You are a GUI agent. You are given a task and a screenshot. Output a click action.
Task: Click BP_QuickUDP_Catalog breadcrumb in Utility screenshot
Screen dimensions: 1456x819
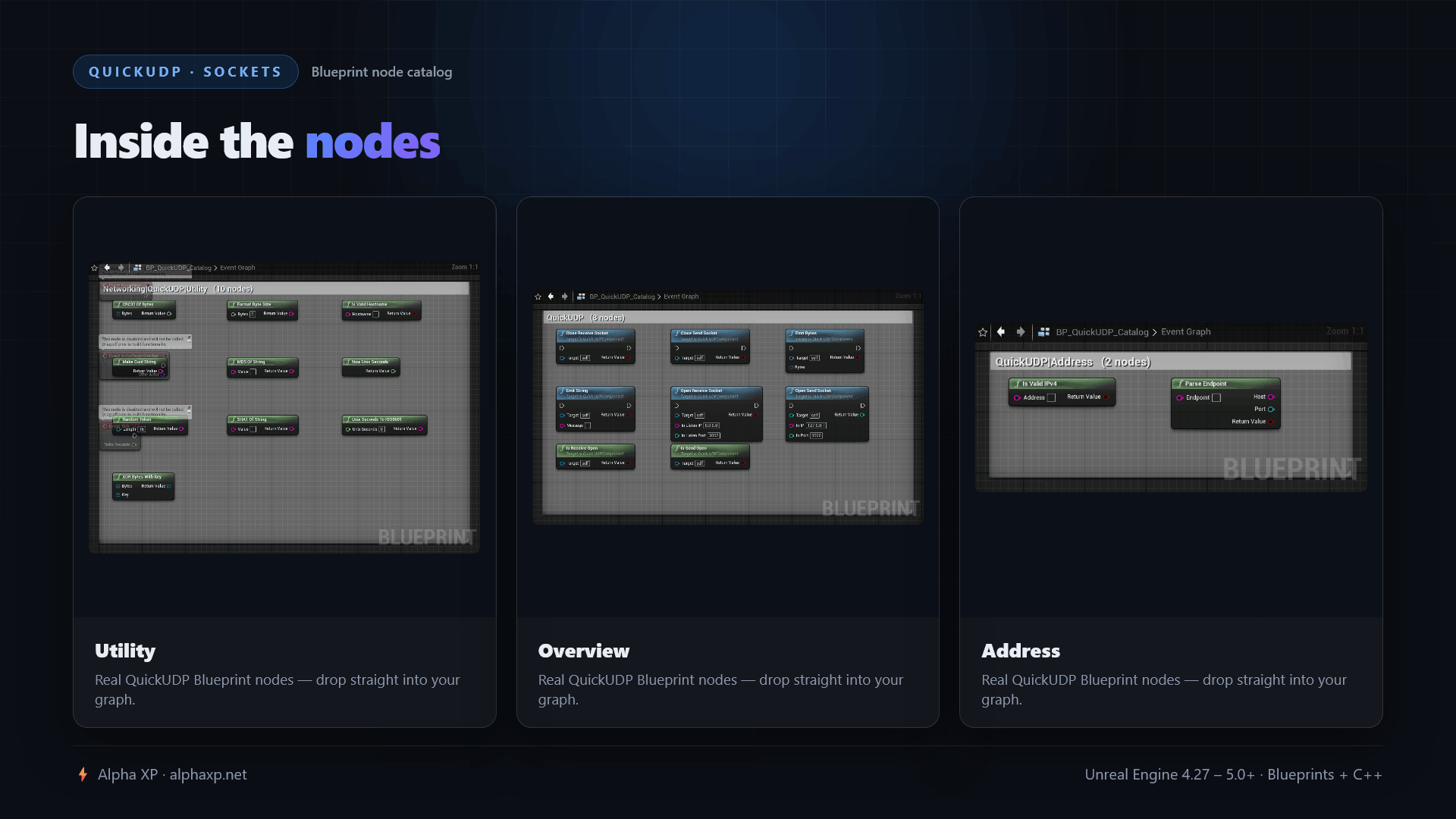[x=178, y=268]
